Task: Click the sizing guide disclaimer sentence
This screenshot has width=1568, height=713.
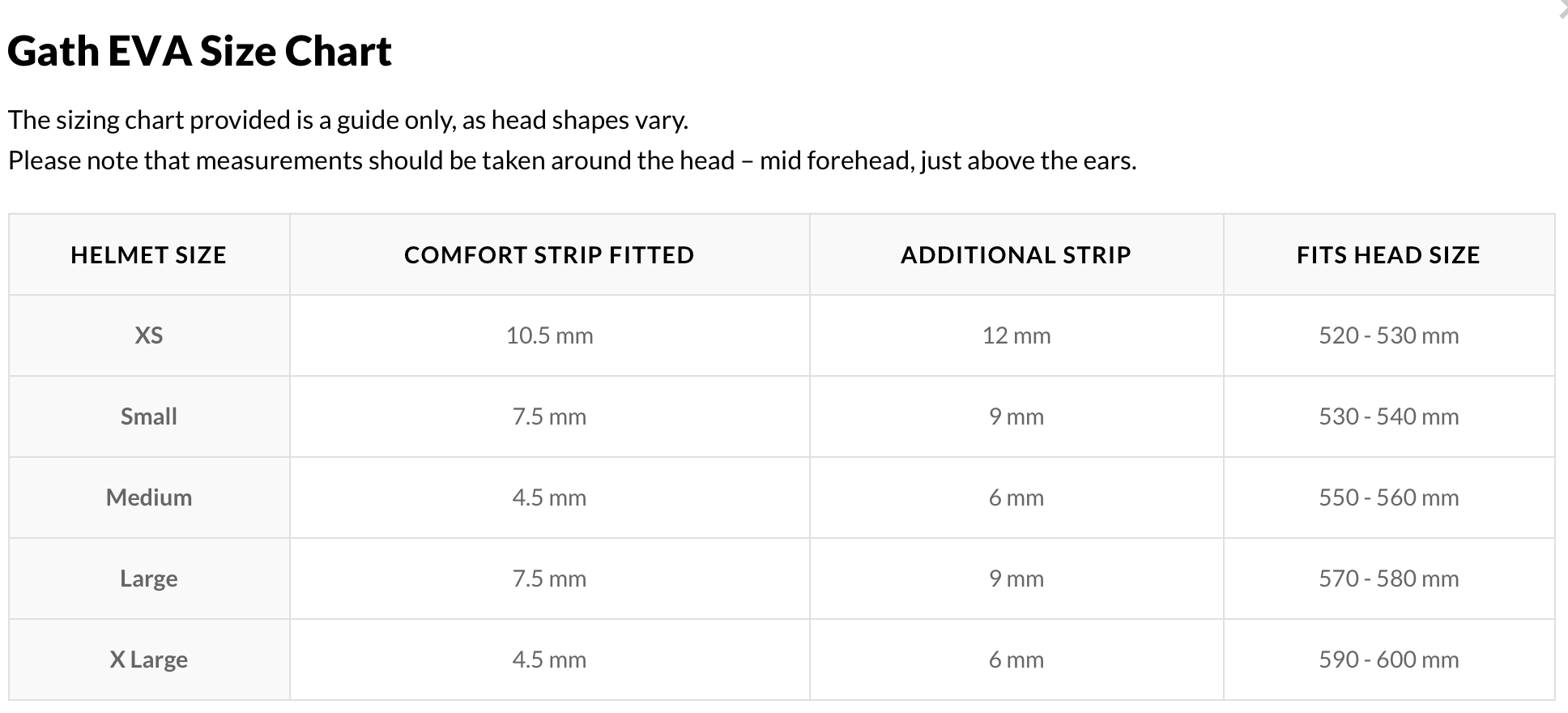Action: pyautogui.click(x=348, y=120)
